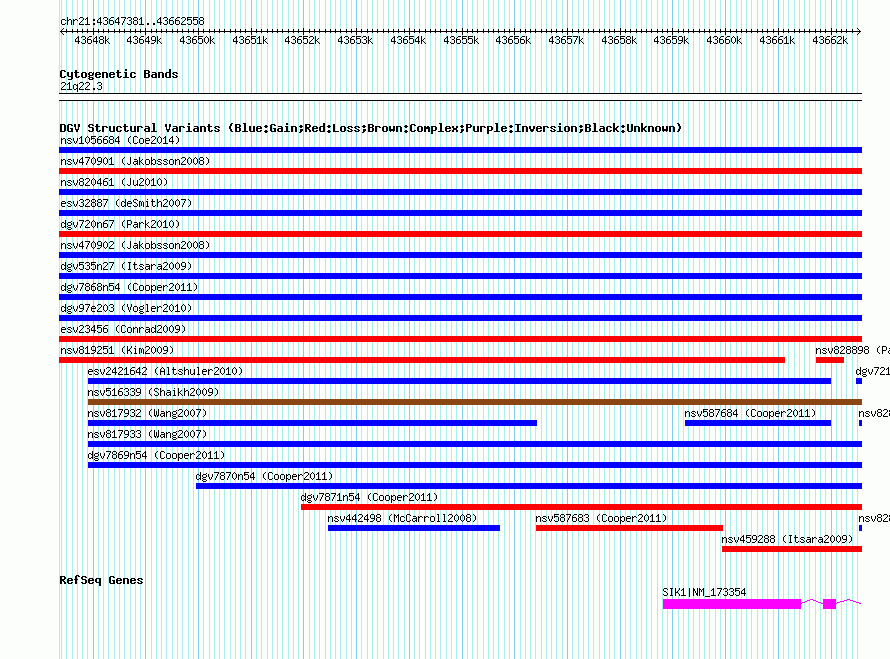The image size is (890, 659).
Task: Select the 21q22.3 band label
Action: tap(81, 86)
